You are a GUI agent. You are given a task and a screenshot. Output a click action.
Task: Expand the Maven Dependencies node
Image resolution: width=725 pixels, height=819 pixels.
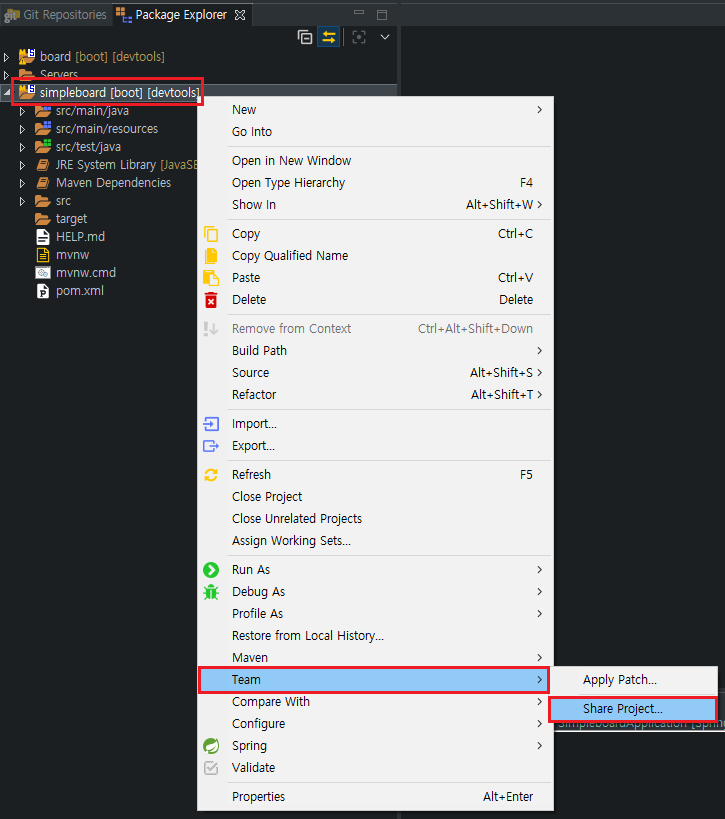point(22,183)
